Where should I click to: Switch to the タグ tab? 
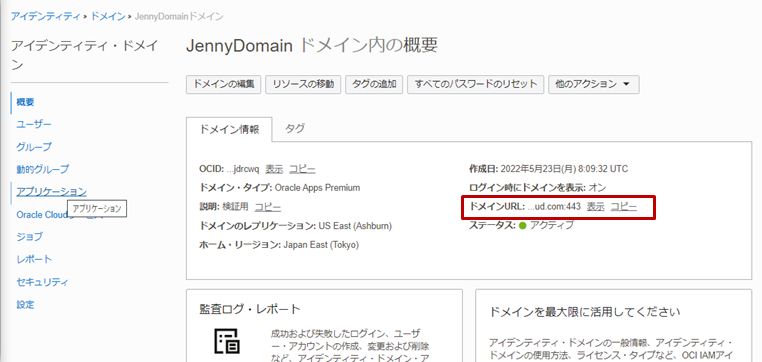pyautogui.click(x=295, y=129)
